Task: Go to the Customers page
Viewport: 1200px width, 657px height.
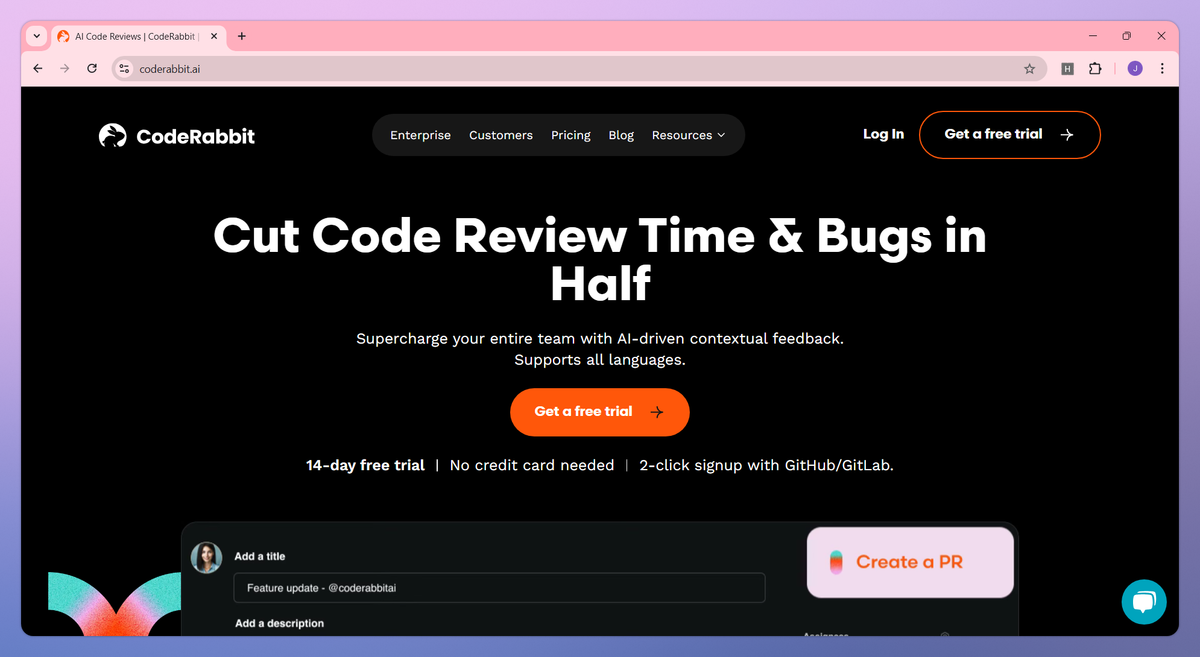Action: (501, 135)
